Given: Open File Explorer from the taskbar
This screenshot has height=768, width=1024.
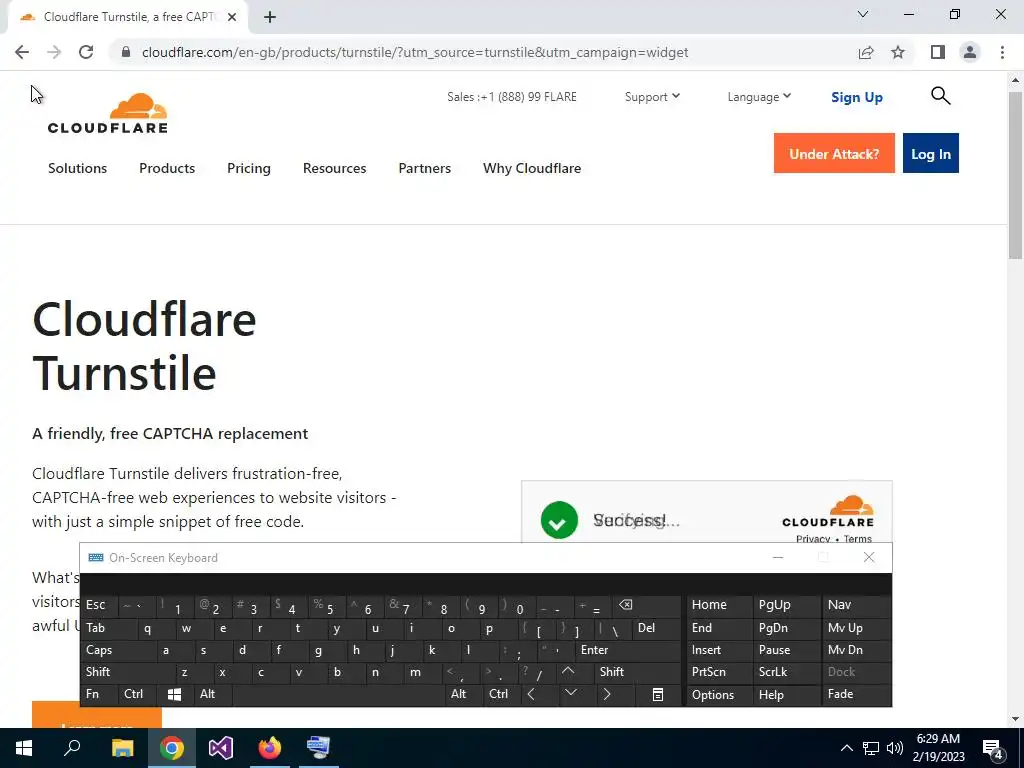Looking at the screenshot, I should click(x=122, y=748).
